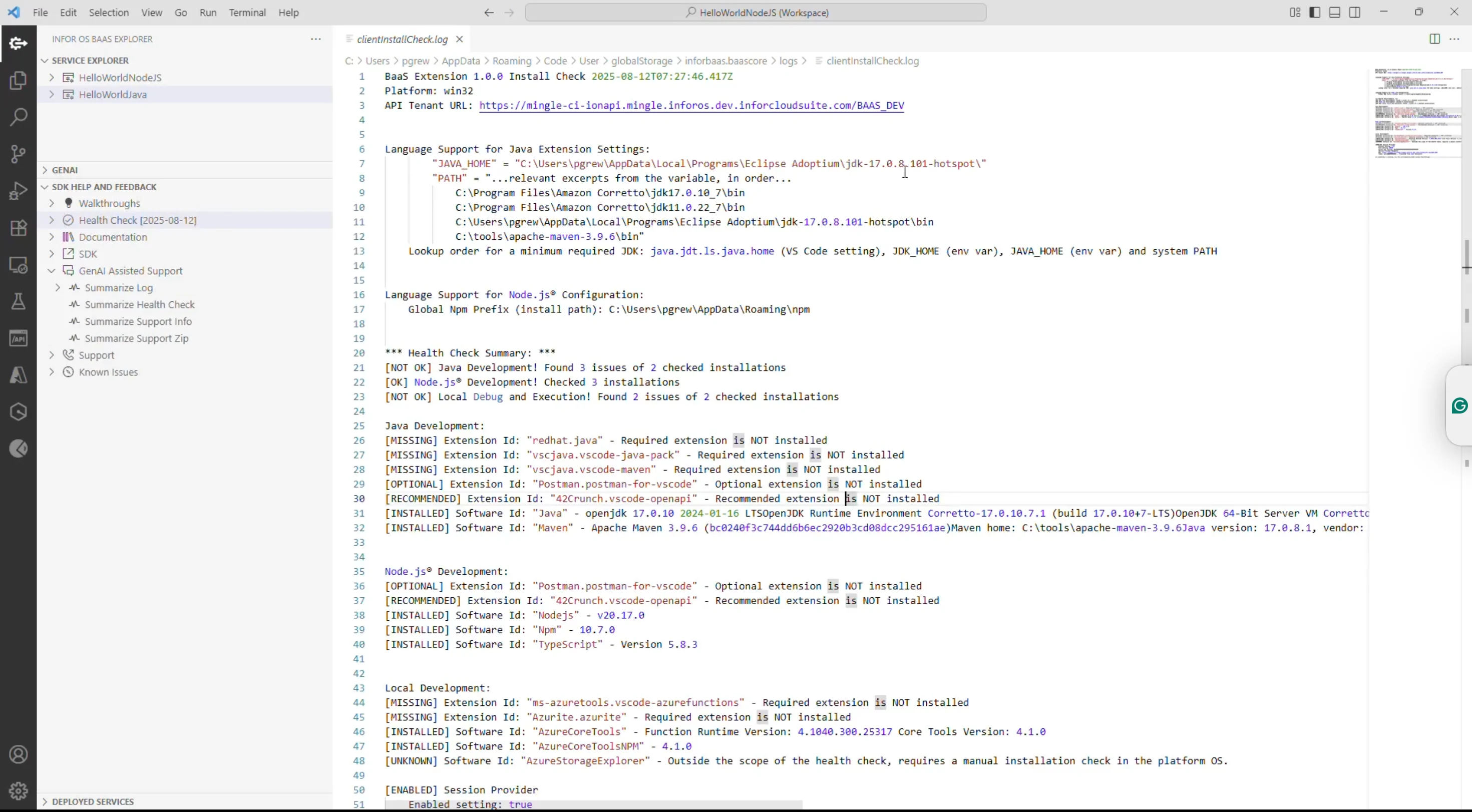Open the Source Control view
1472x812 pixels.
tap(19, 153)
